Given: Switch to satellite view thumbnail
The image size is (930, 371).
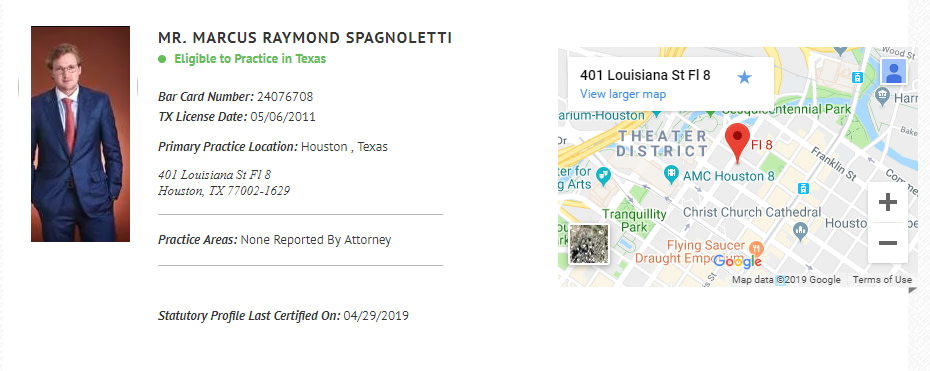Looking at the screenshot, I should pos(589,244).
